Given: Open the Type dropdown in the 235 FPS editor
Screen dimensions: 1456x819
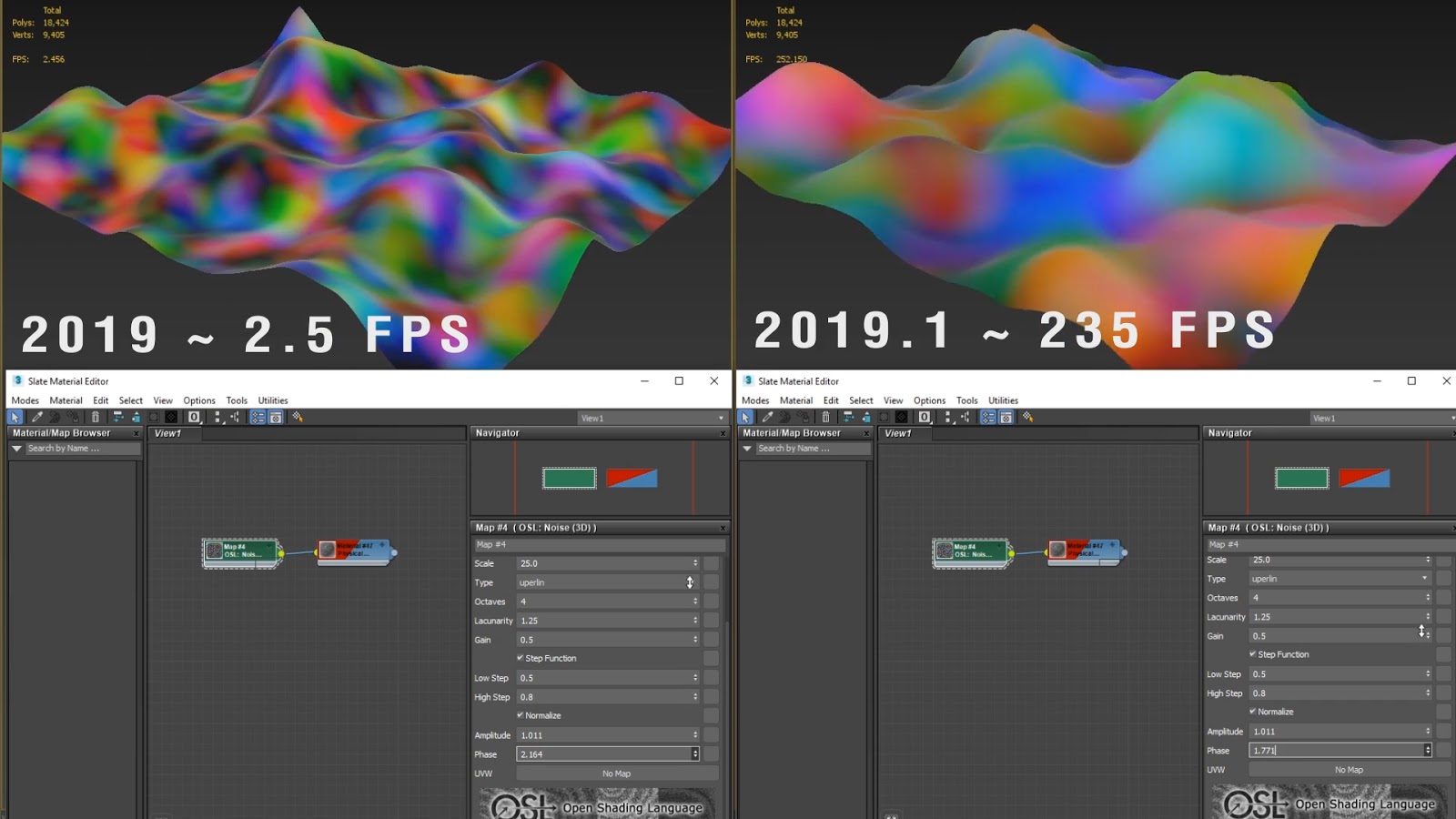Looking at the screenshot, I should pyautogui.click(x=1340, y=579).
